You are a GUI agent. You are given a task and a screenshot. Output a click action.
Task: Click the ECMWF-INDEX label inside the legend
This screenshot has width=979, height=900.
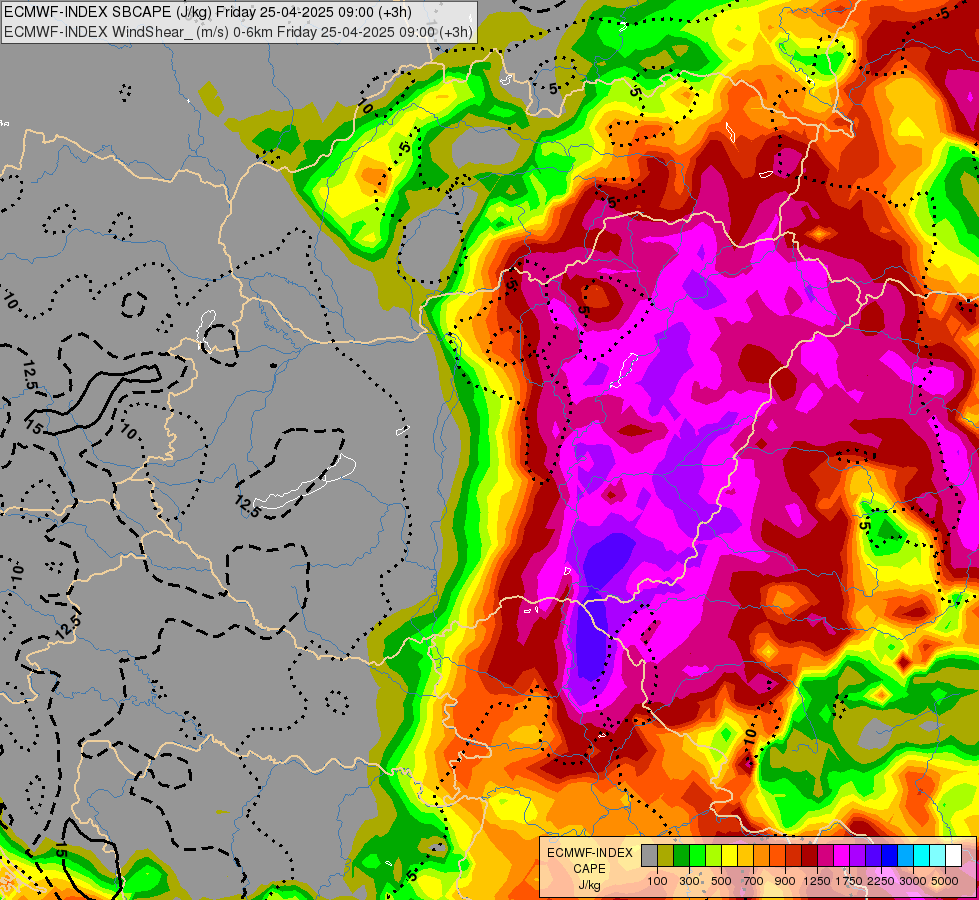pyautogui.click(x=589, y=853)
